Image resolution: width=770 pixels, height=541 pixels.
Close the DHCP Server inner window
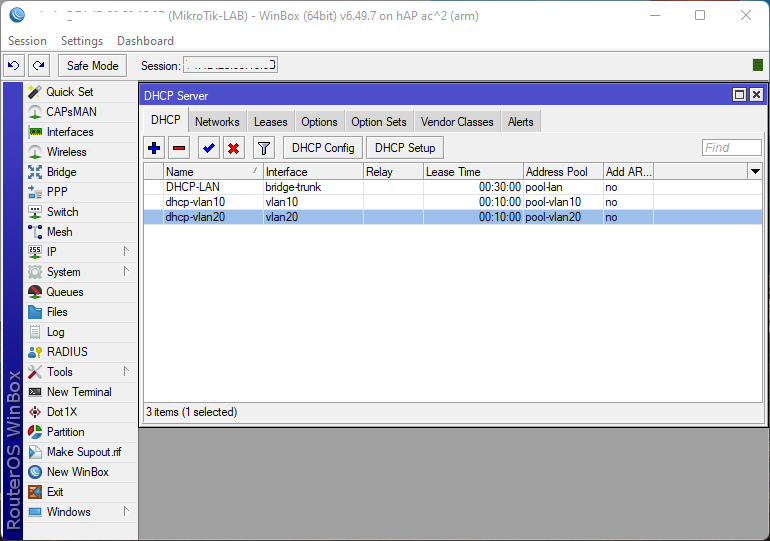point(756,95)
